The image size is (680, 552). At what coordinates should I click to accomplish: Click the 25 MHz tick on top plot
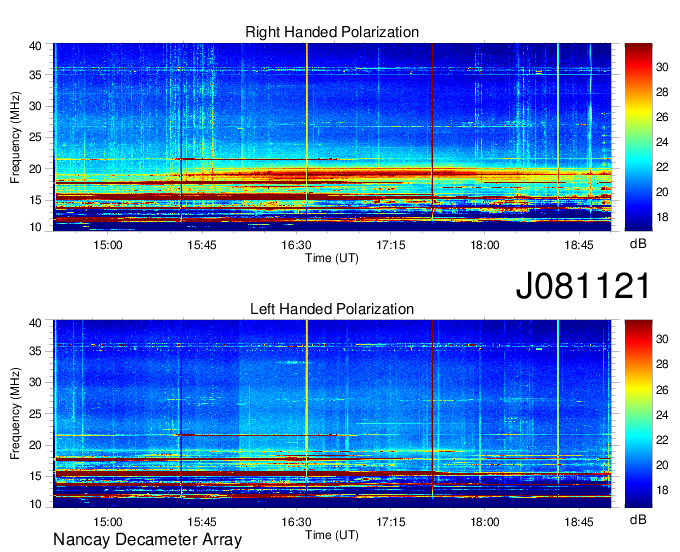click(35, 137)
